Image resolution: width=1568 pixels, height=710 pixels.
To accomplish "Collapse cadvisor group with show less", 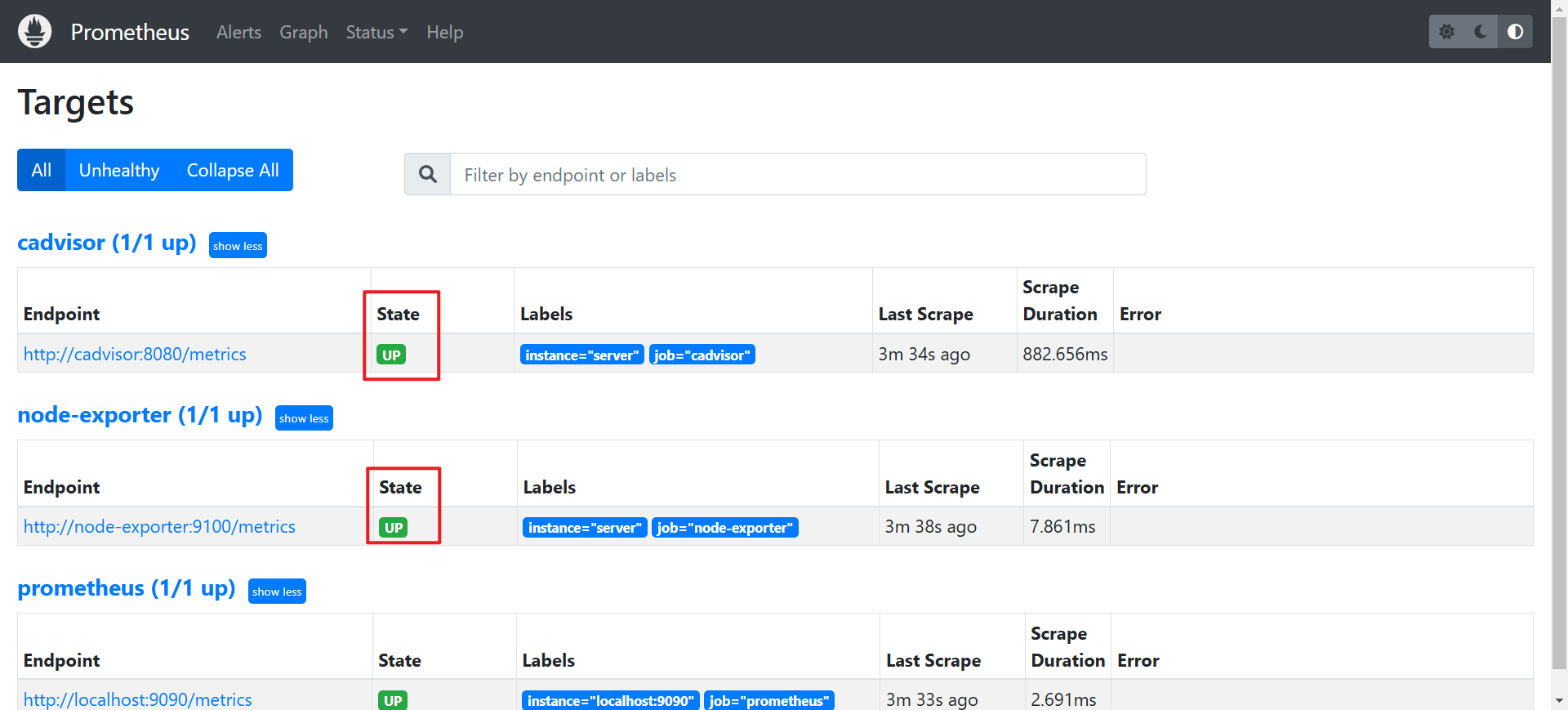I will [238, 246].
